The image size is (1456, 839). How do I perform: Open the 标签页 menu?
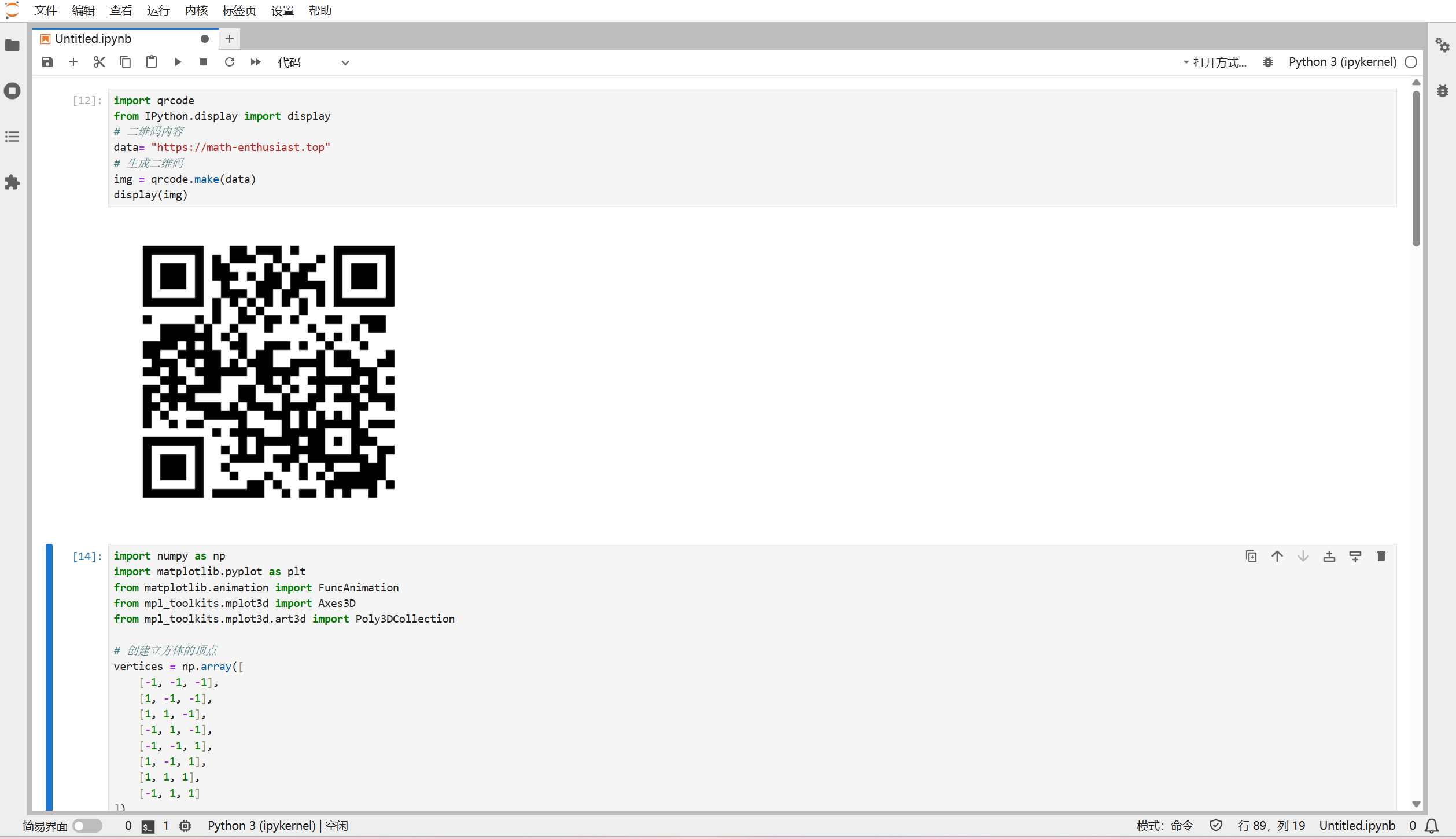[x=239, y=10]
